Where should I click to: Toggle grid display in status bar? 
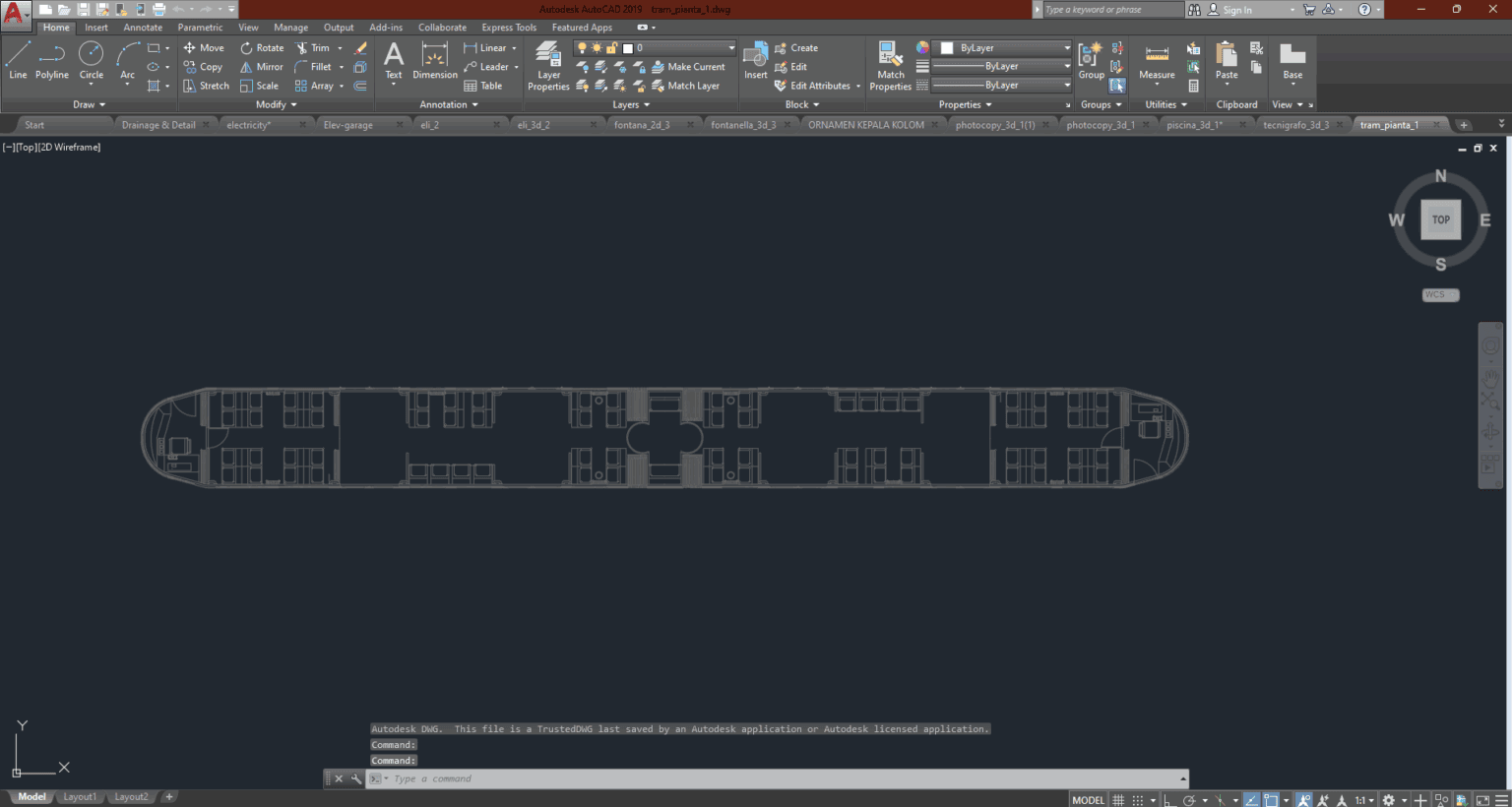point(1117,799)
